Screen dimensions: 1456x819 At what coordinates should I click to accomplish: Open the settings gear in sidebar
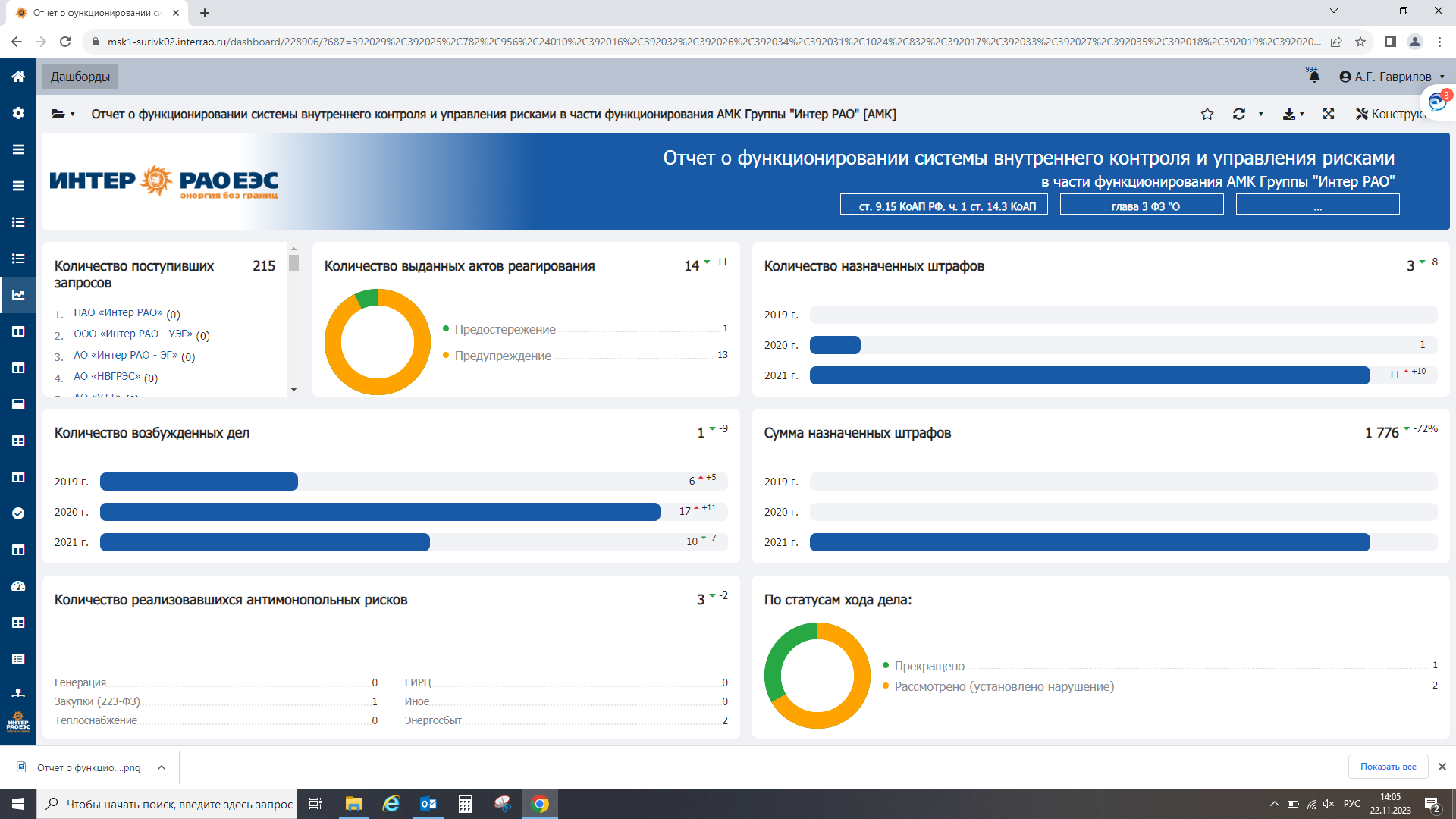[x=18, y=113]
